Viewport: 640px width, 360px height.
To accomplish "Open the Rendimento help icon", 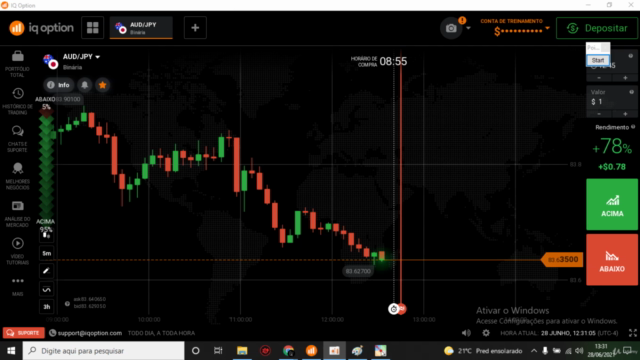I will pos(633,127).
